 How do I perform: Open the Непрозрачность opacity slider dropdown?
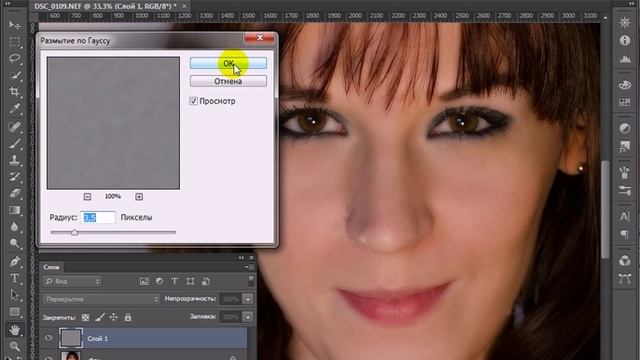[248, 299]
